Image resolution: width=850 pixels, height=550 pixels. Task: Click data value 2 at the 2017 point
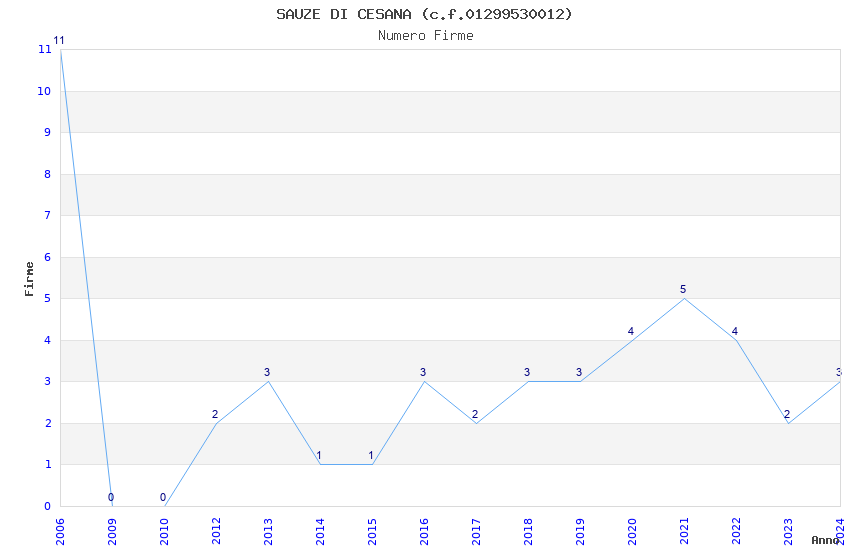475,414
